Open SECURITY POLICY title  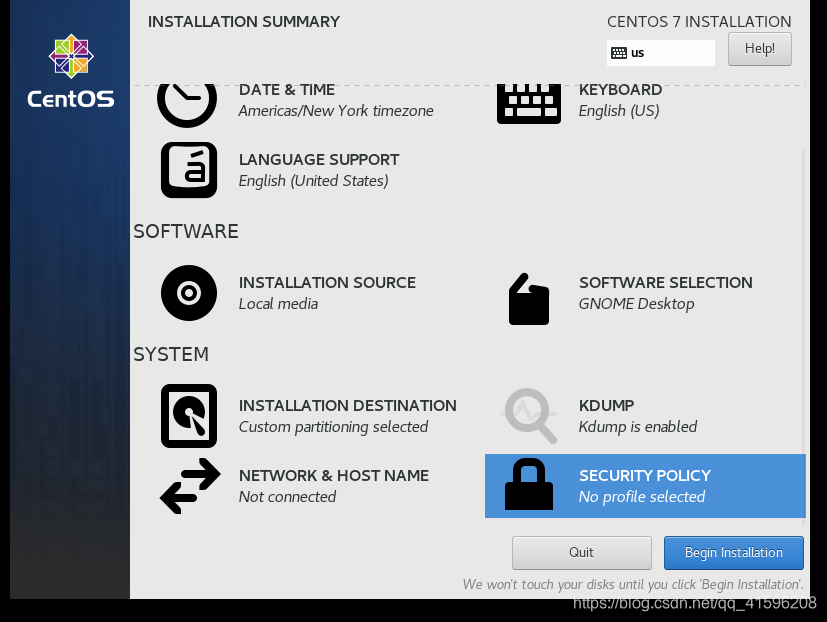645,475
